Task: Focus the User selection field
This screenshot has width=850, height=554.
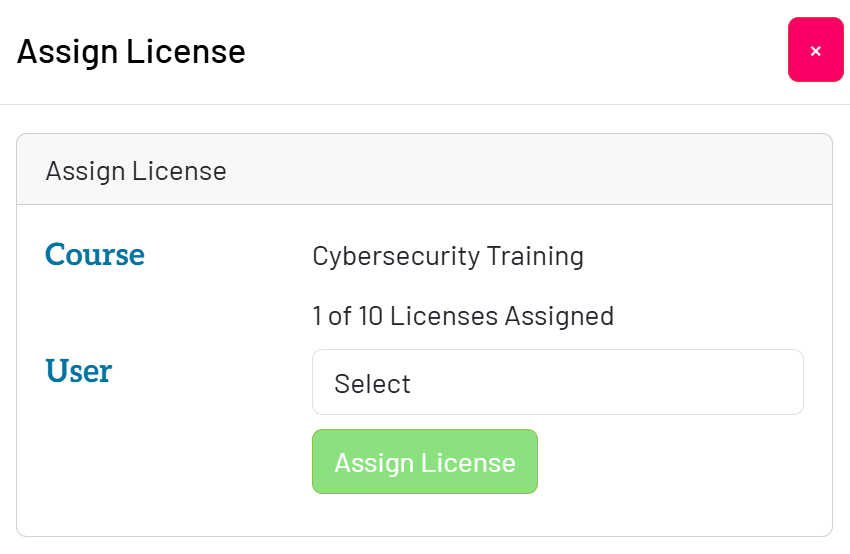Action: [x=557, y=382]
